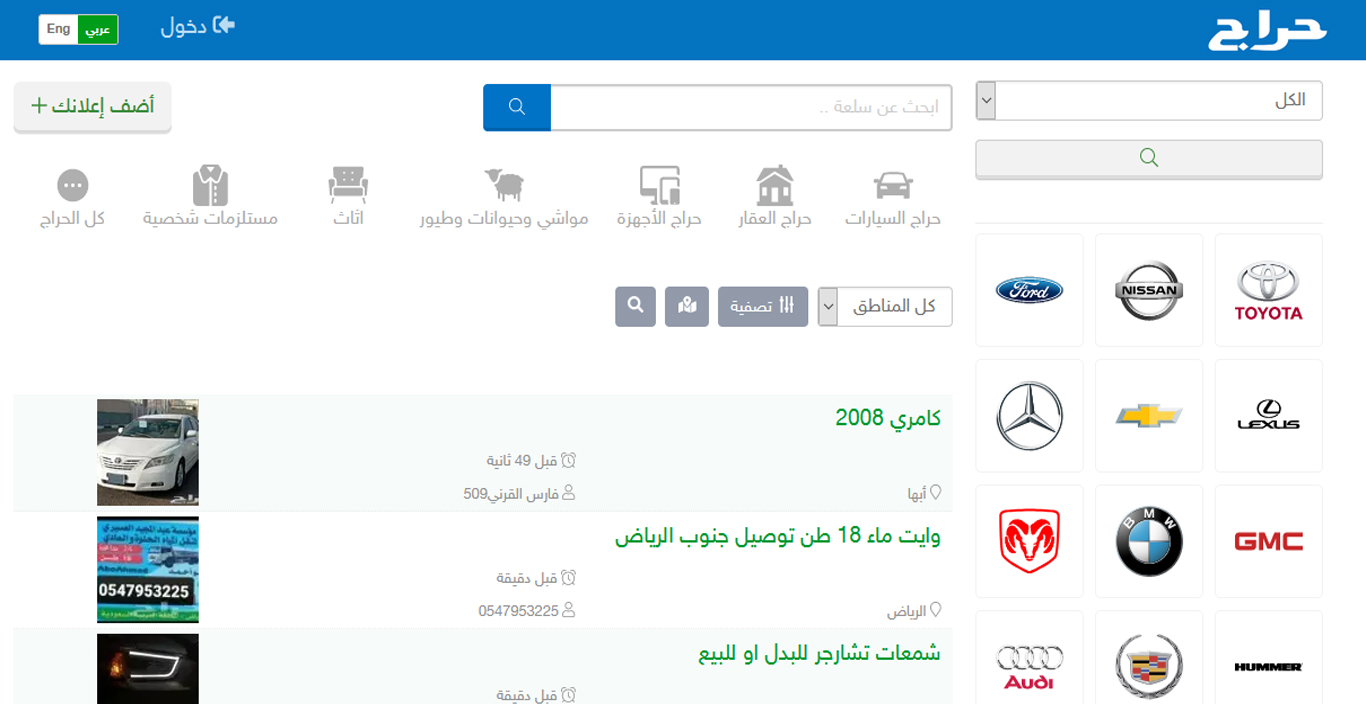The height and width of the screenshot is (704, 1366).
Task: Open حراج الأجهزة devices category
Action: tap(660, 198)
